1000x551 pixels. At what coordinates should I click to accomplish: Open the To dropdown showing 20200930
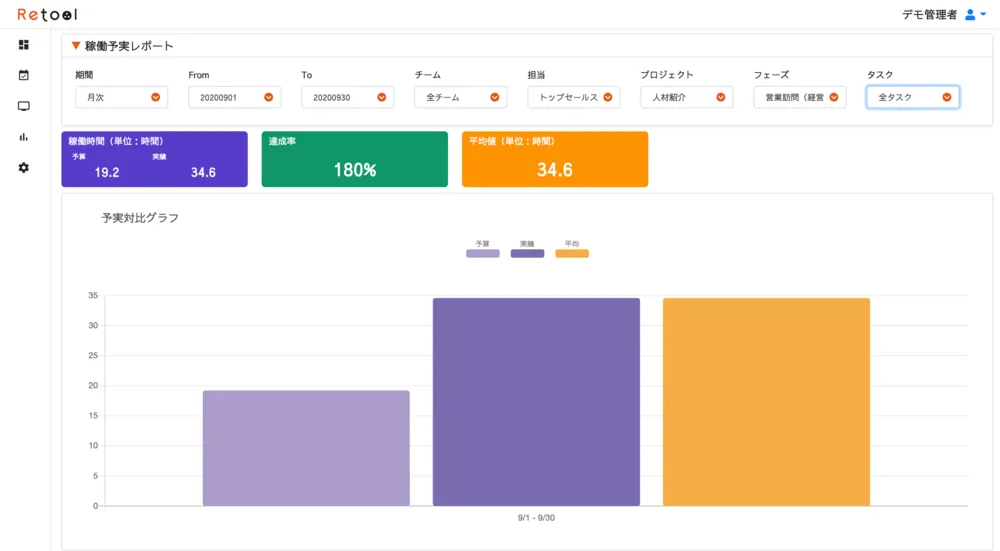[x=348, y=97]
